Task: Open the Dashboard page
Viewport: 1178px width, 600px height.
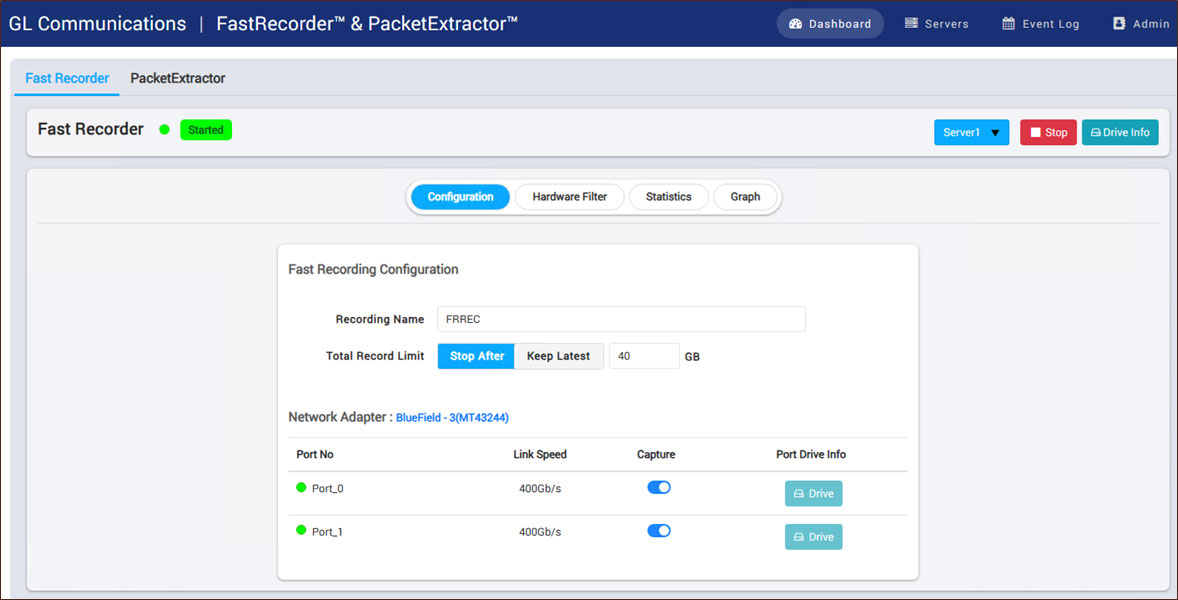Action: point(830,24)
